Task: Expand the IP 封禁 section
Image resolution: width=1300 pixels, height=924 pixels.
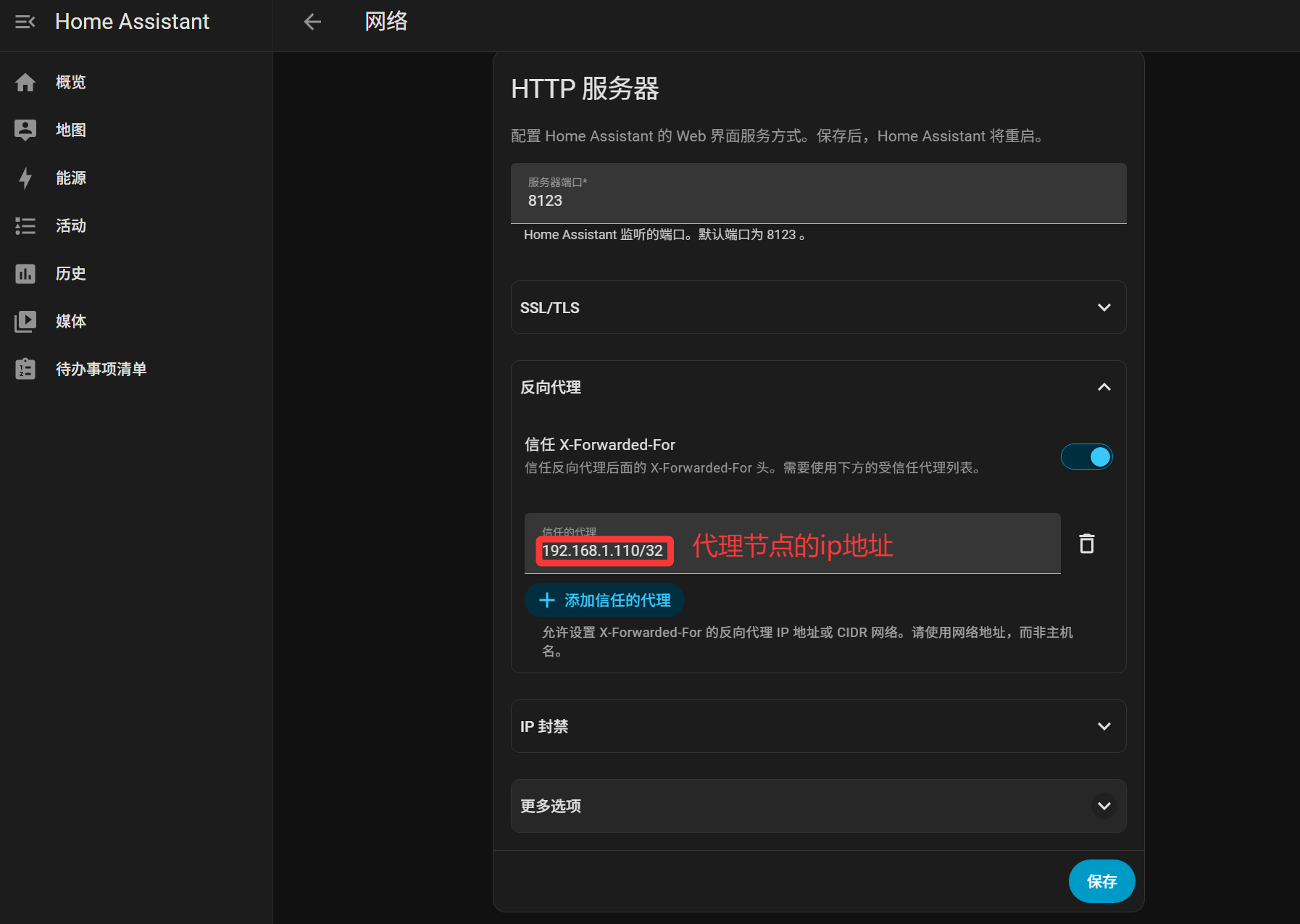Action: pyautogui.click(x=819, y=726)
